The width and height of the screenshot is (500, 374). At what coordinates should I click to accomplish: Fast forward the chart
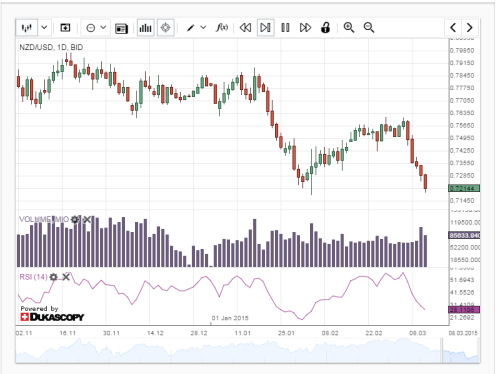tap(305, 28)
